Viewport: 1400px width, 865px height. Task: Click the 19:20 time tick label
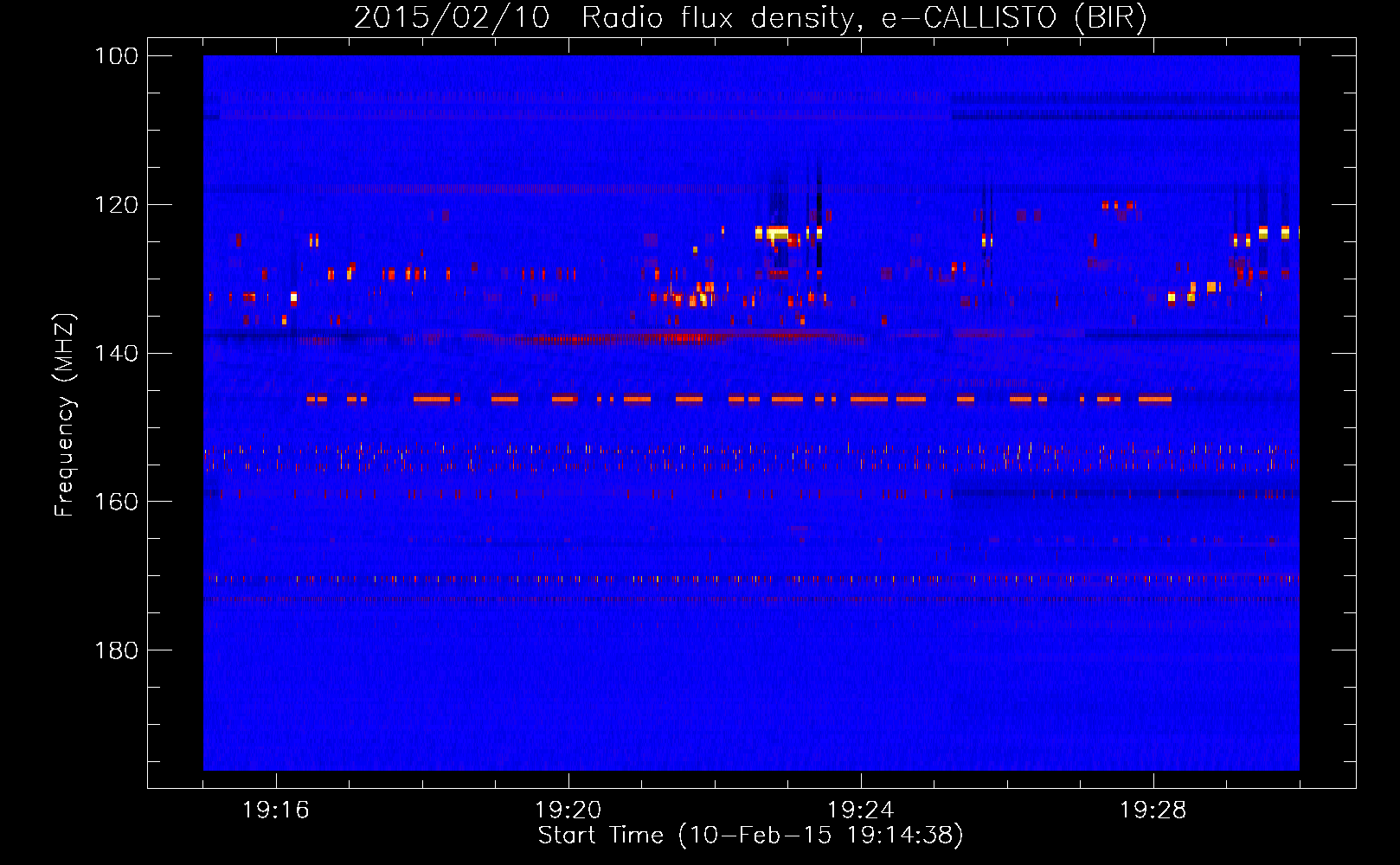(568, 811)
